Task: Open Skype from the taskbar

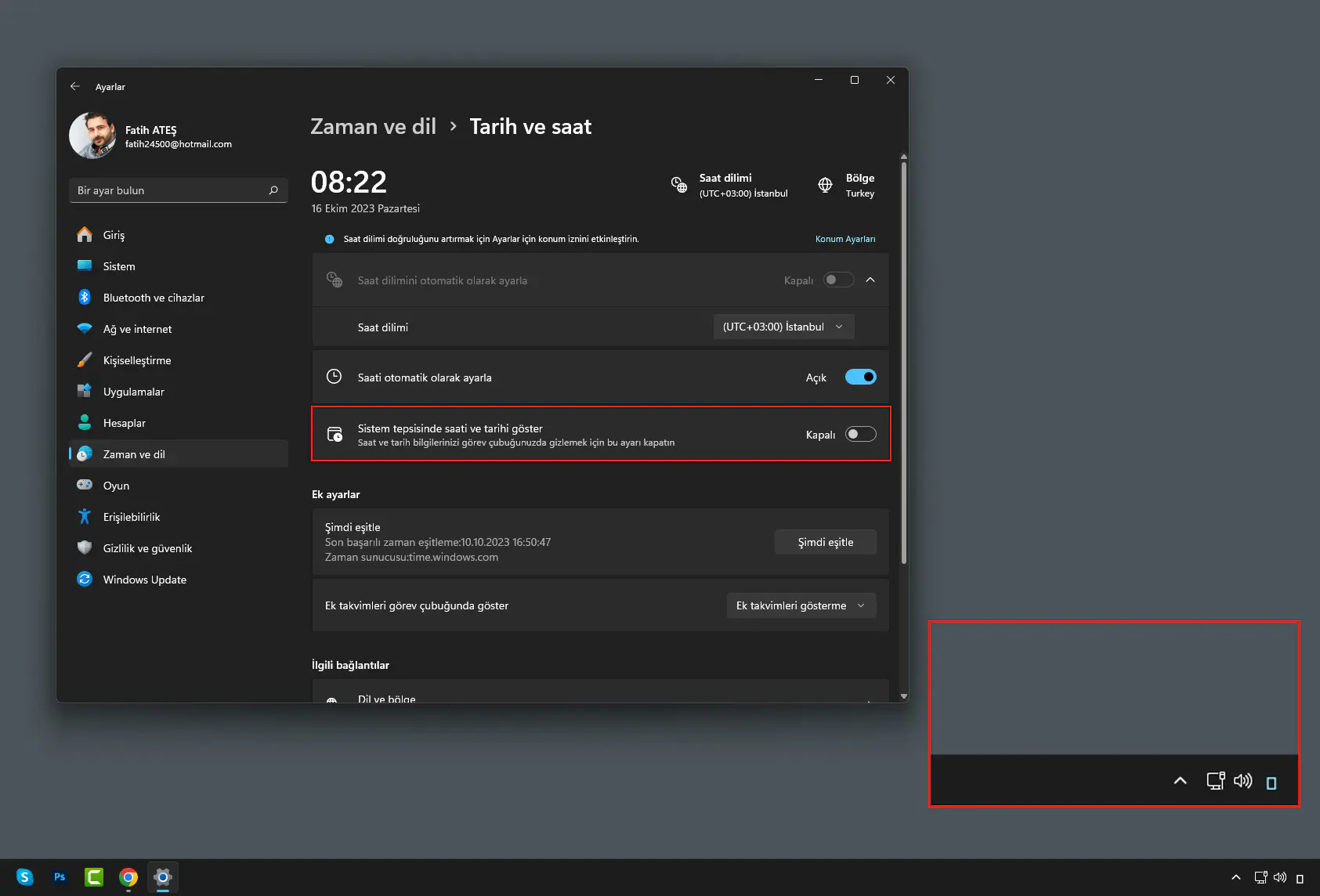Action: (24, 877)
